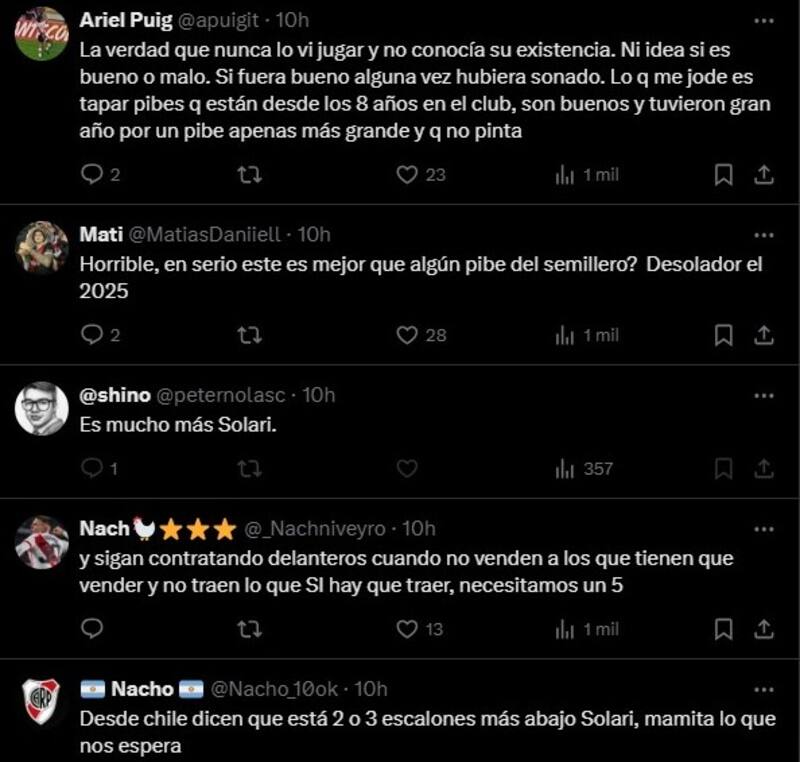
Task: Open more options on Nacho's tweet
Action: pos(763,689)
